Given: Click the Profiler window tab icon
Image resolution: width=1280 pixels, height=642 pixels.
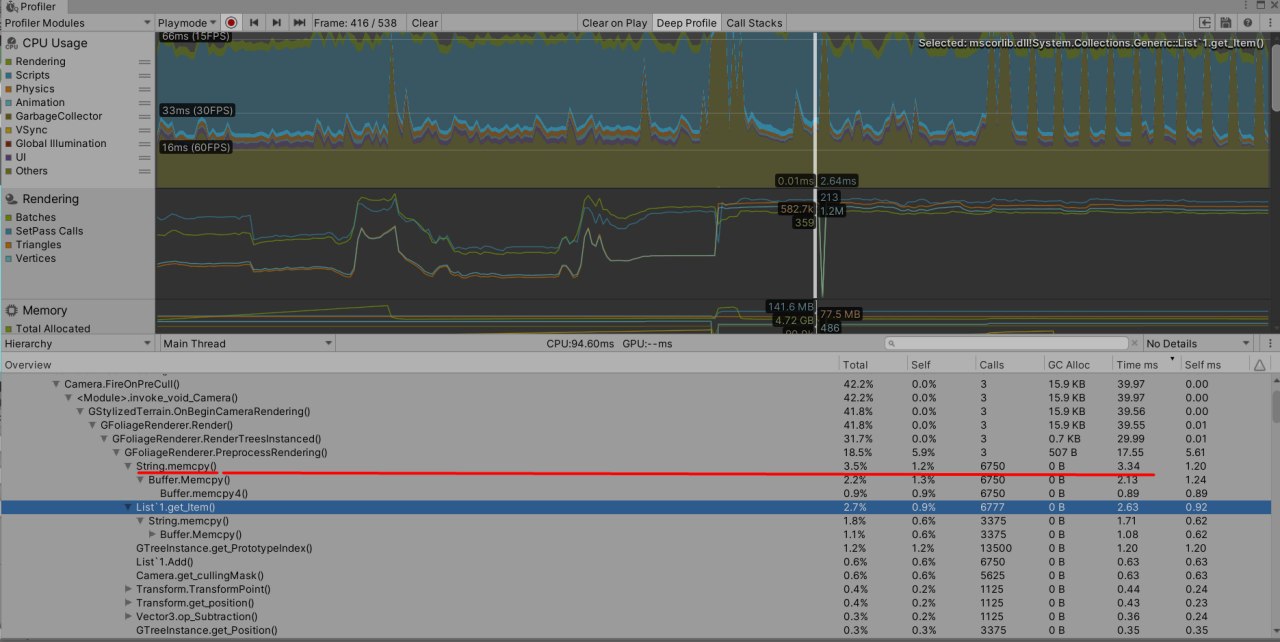Looking at the screenshot, I should 11,6.
